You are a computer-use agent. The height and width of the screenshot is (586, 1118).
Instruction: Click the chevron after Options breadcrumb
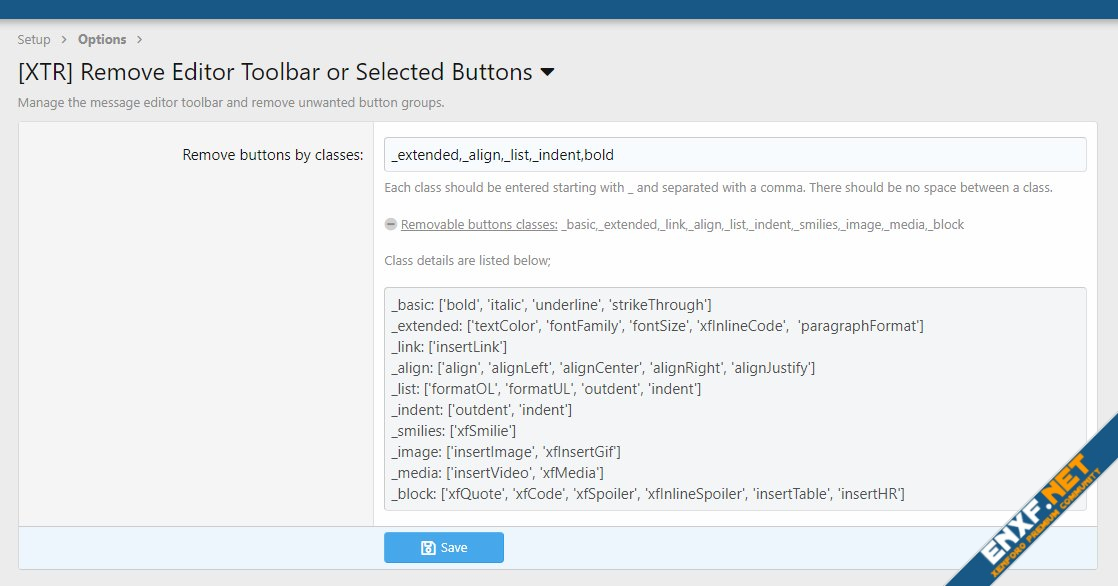(139, 40)
